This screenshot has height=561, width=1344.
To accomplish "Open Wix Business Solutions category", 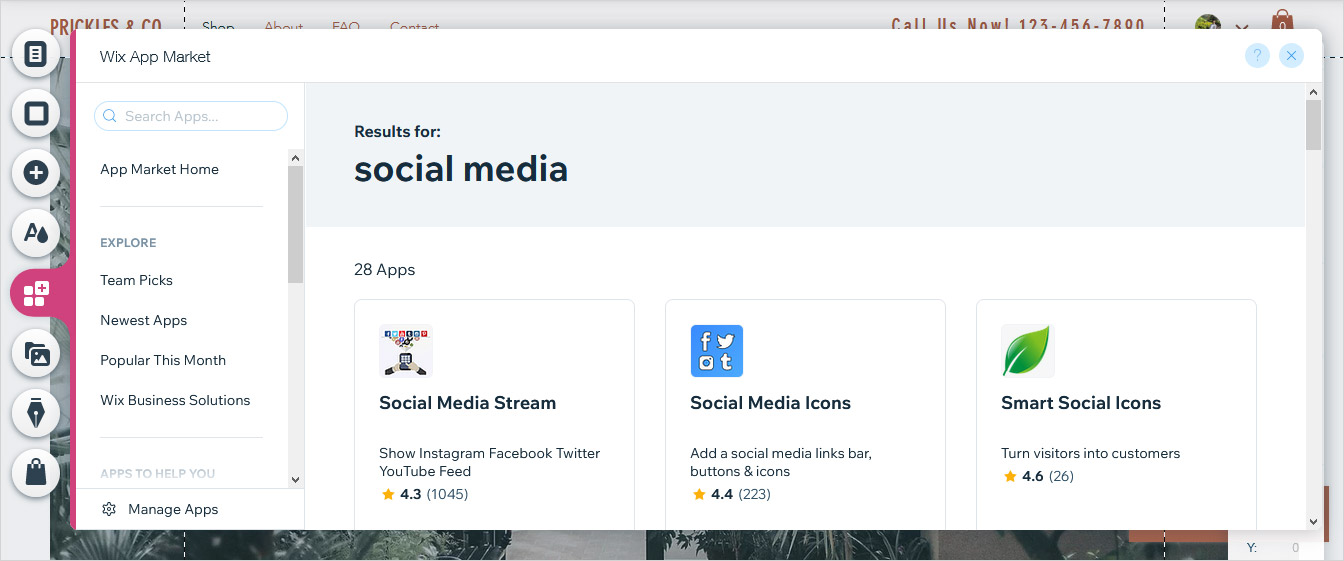I will [x=175, y=400].
